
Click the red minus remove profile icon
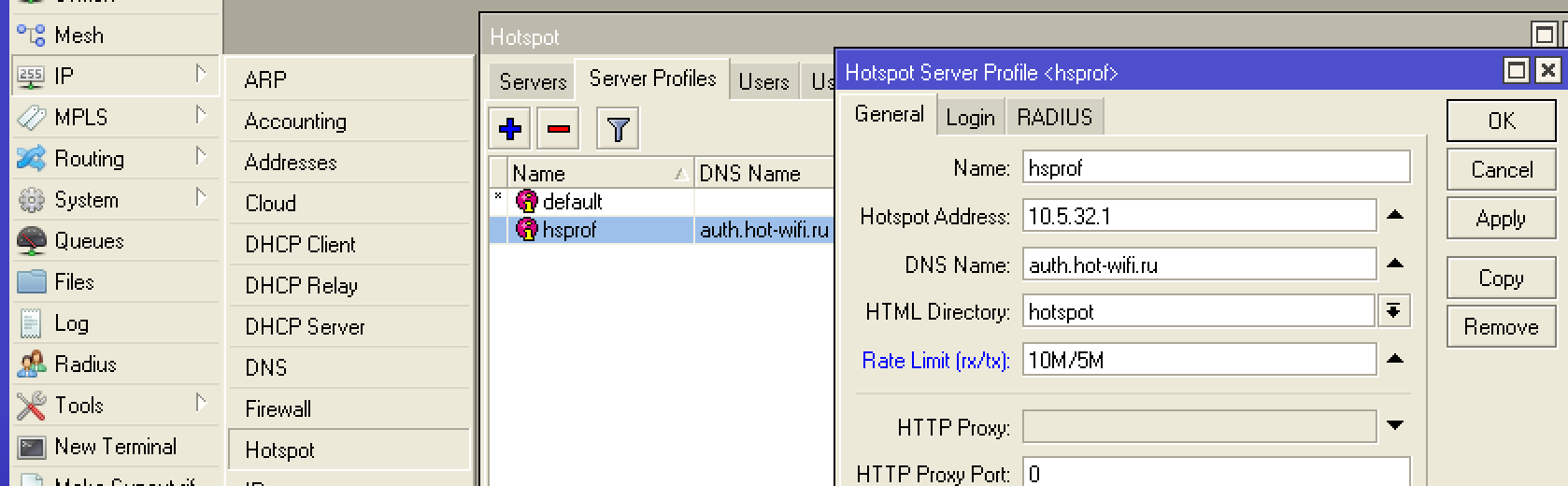tap(558, 129)
